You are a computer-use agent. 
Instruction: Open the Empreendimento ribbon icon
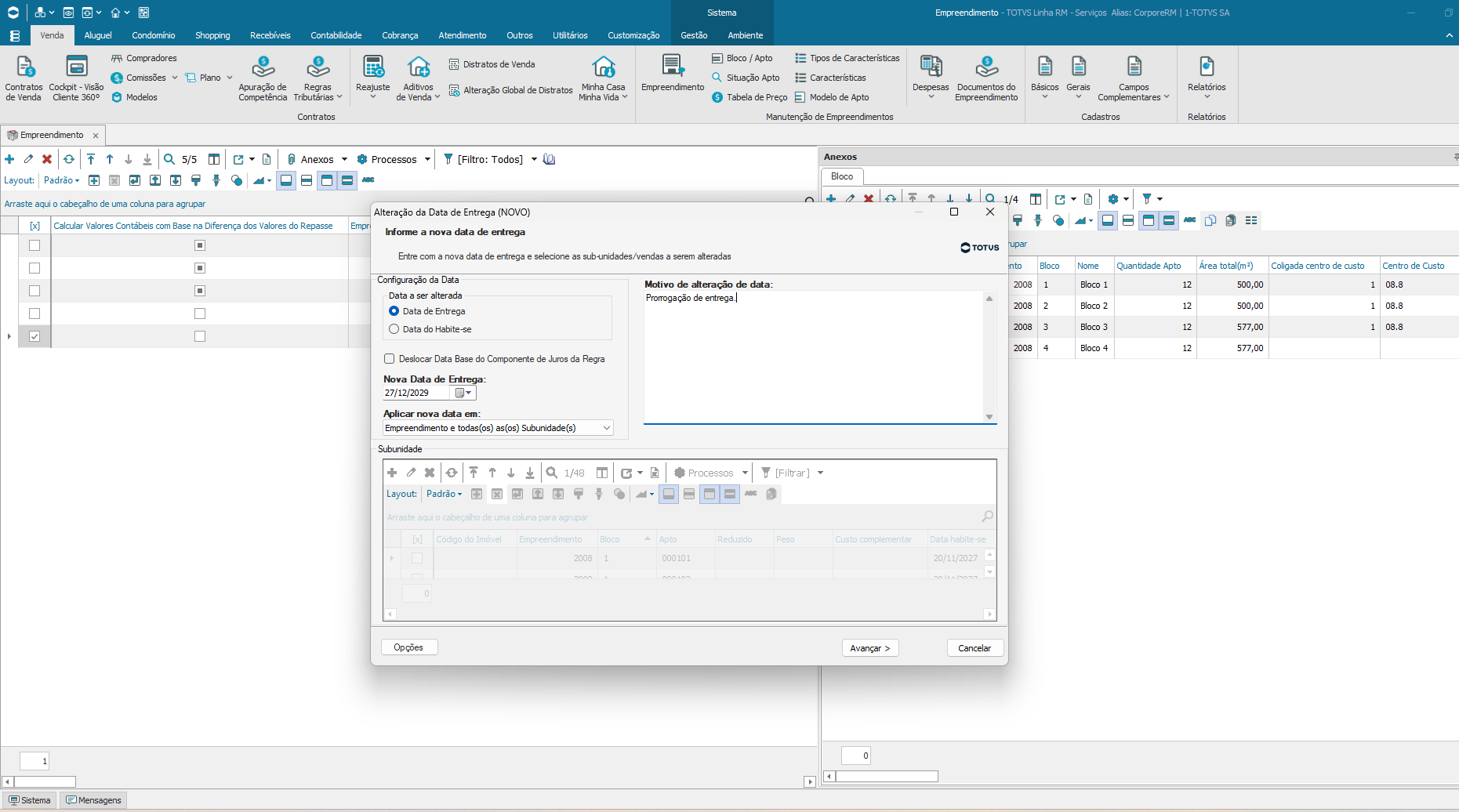click(673, 74)
